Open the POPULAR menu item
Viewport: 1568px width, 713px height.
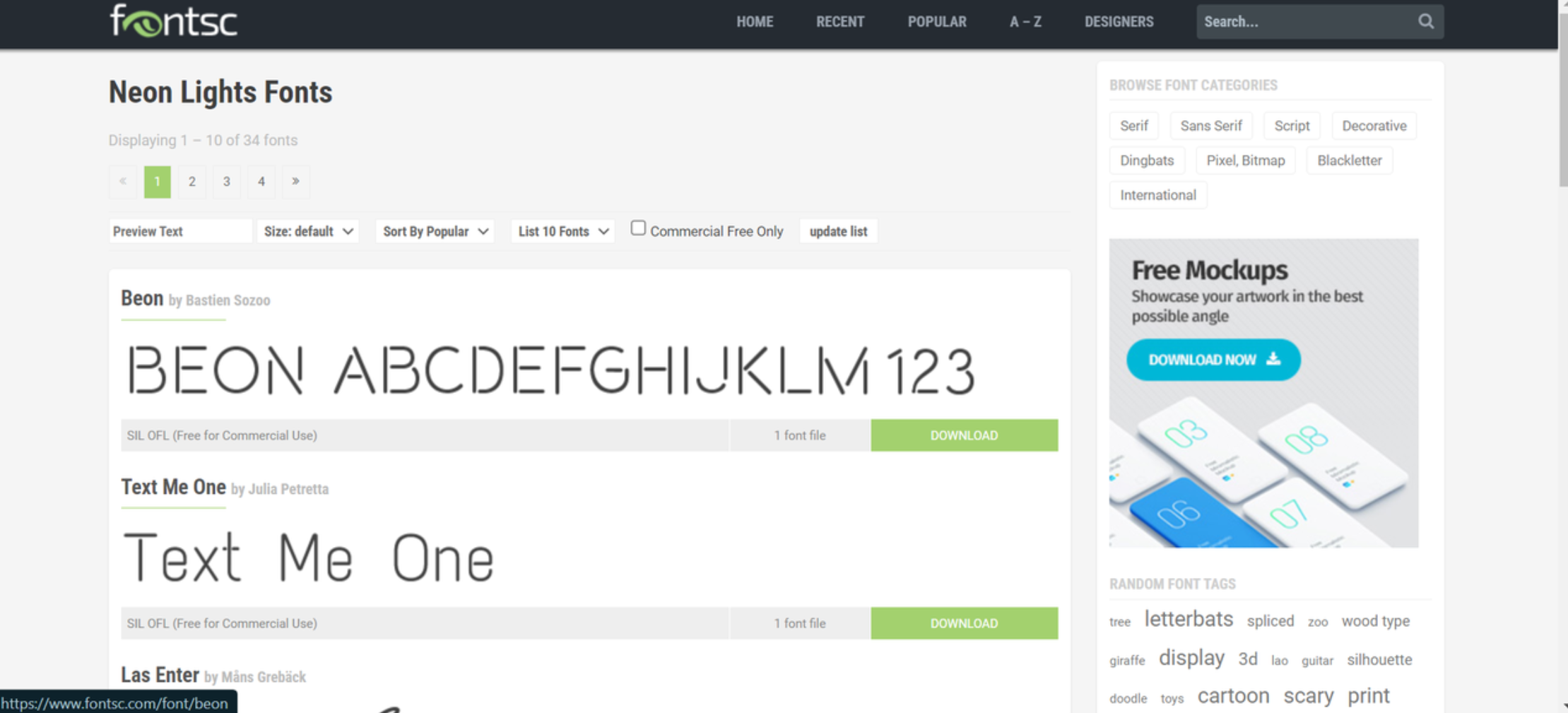[937, 22]
